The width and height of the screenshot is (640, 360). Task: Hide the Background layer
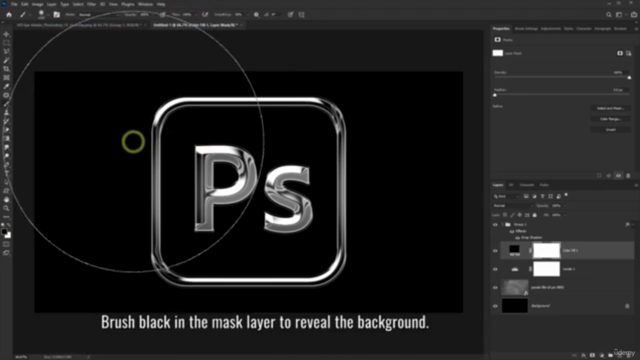pyautogui.click(x=495, y=306)
